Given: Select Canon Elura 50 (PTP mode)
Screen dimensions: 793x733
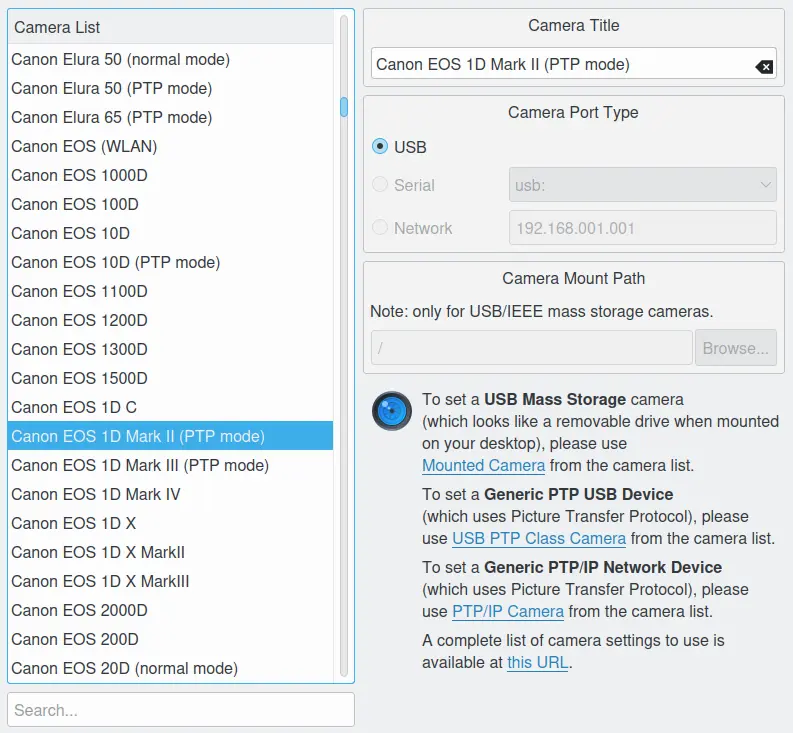Looking at the screenshot, I should point(170,88).
